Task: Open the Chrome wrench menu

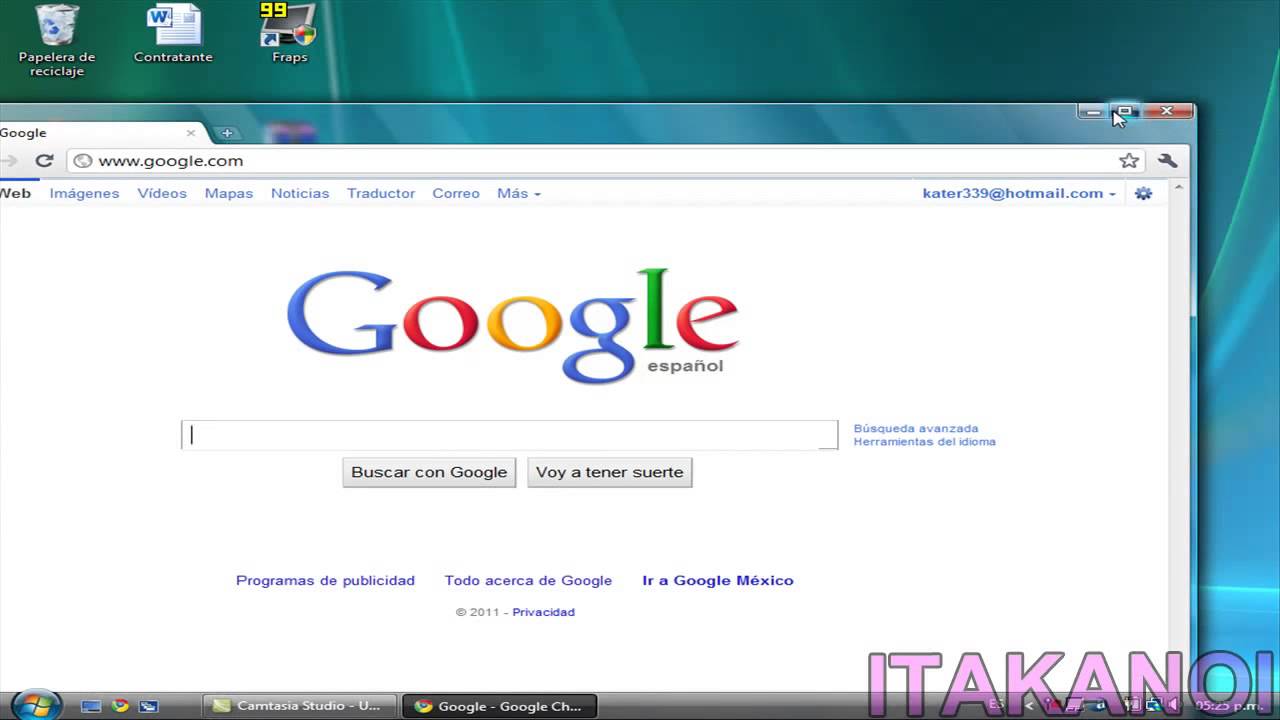Action: 1167,161
